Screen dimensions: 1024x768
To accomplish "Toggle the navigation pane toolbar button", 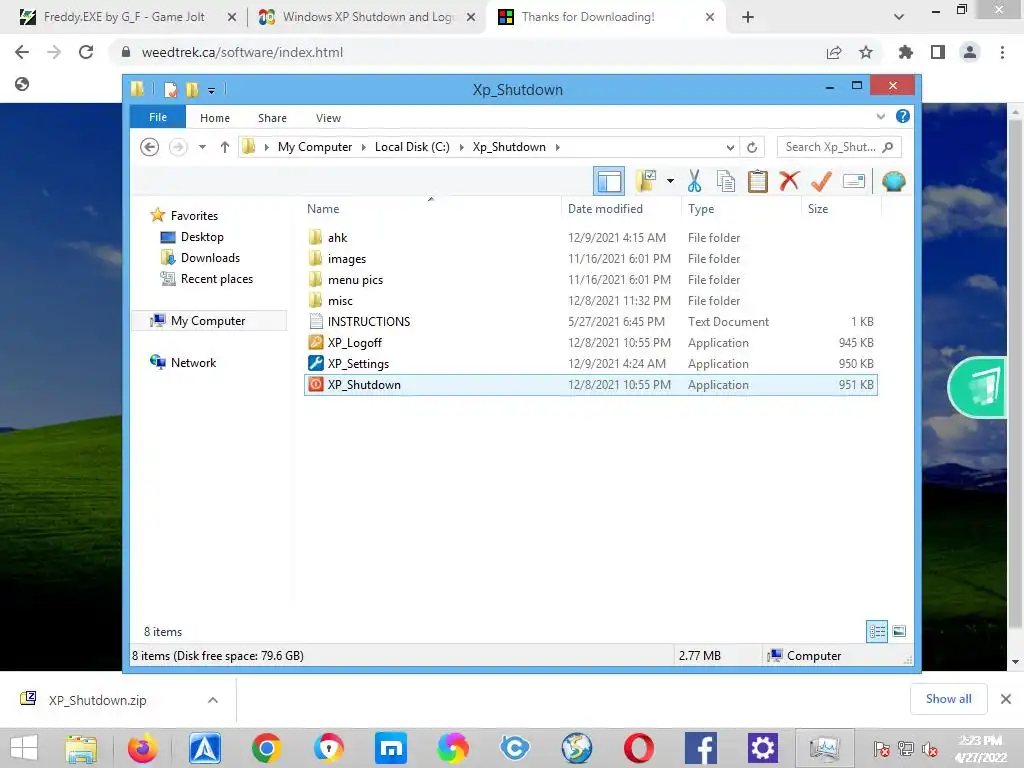I will point(609,182).
